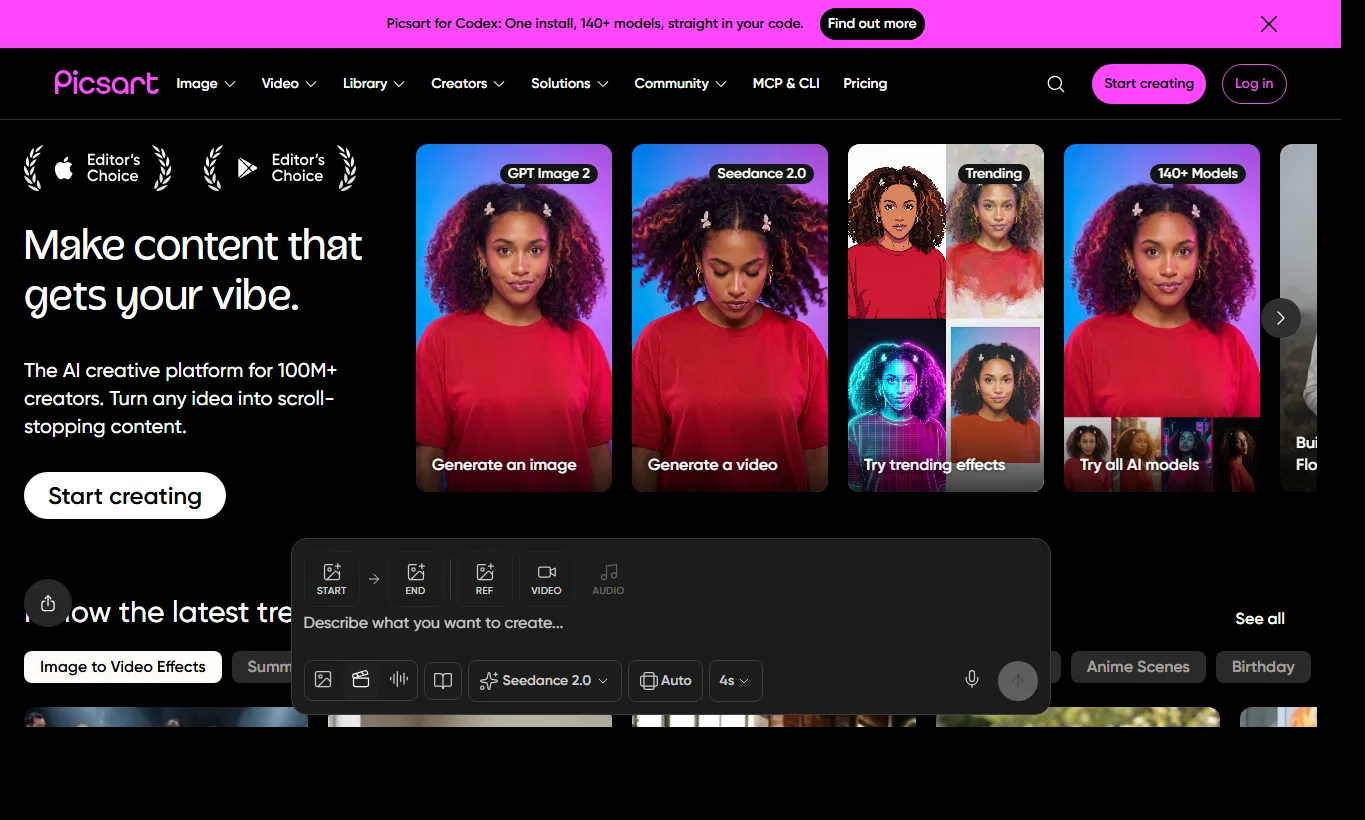Screen dimensions: 1365x820
Task: Click the pink Start creating header button
Action: tap(1149, 84)
